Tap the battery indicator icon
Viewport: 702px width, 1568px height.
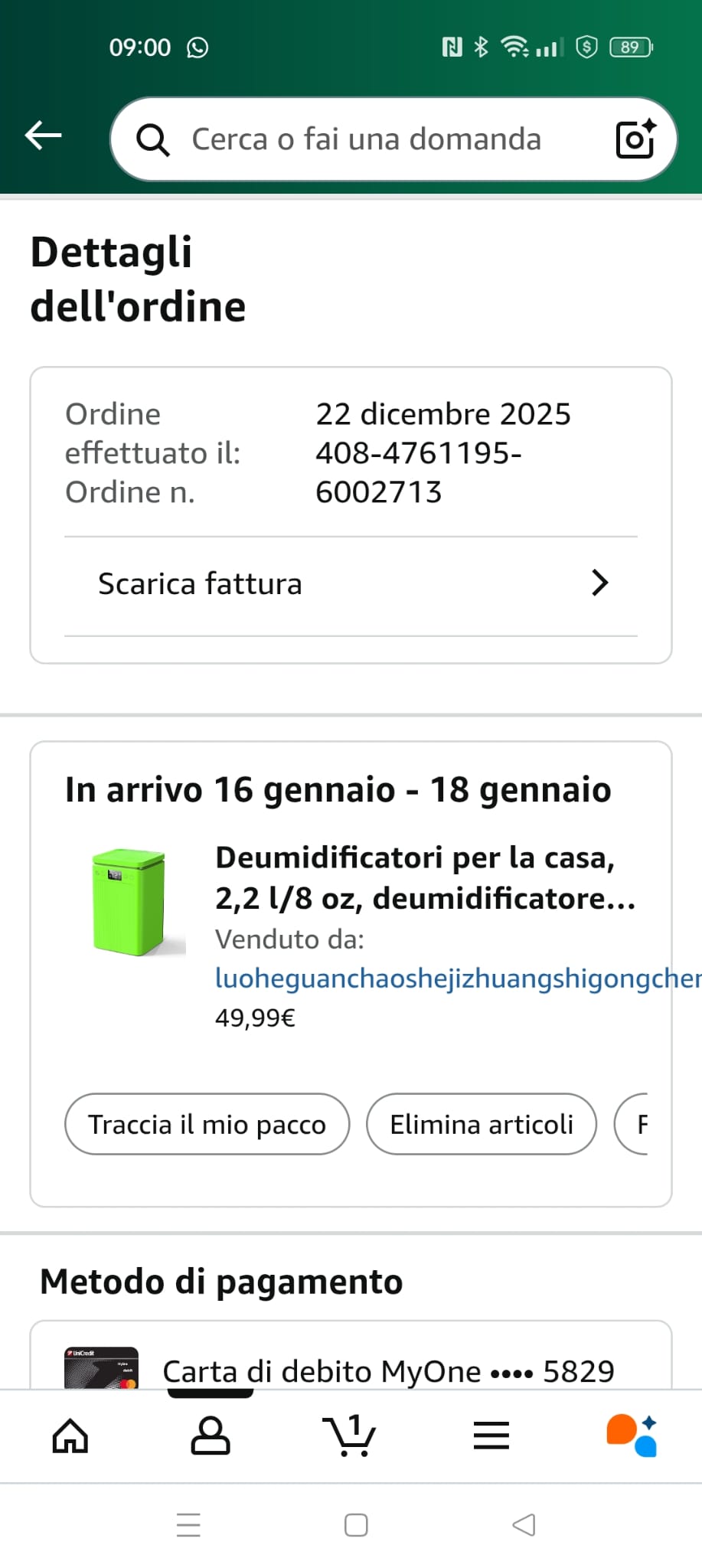(x=630, y=47)
